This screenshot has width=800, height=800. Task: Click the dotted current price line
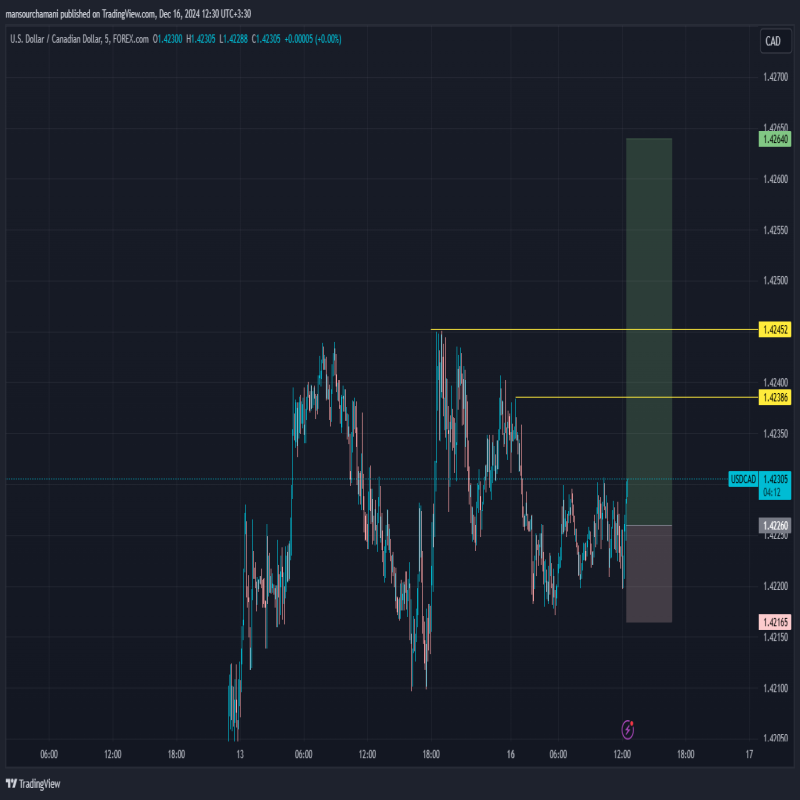[x=150, y=479]
